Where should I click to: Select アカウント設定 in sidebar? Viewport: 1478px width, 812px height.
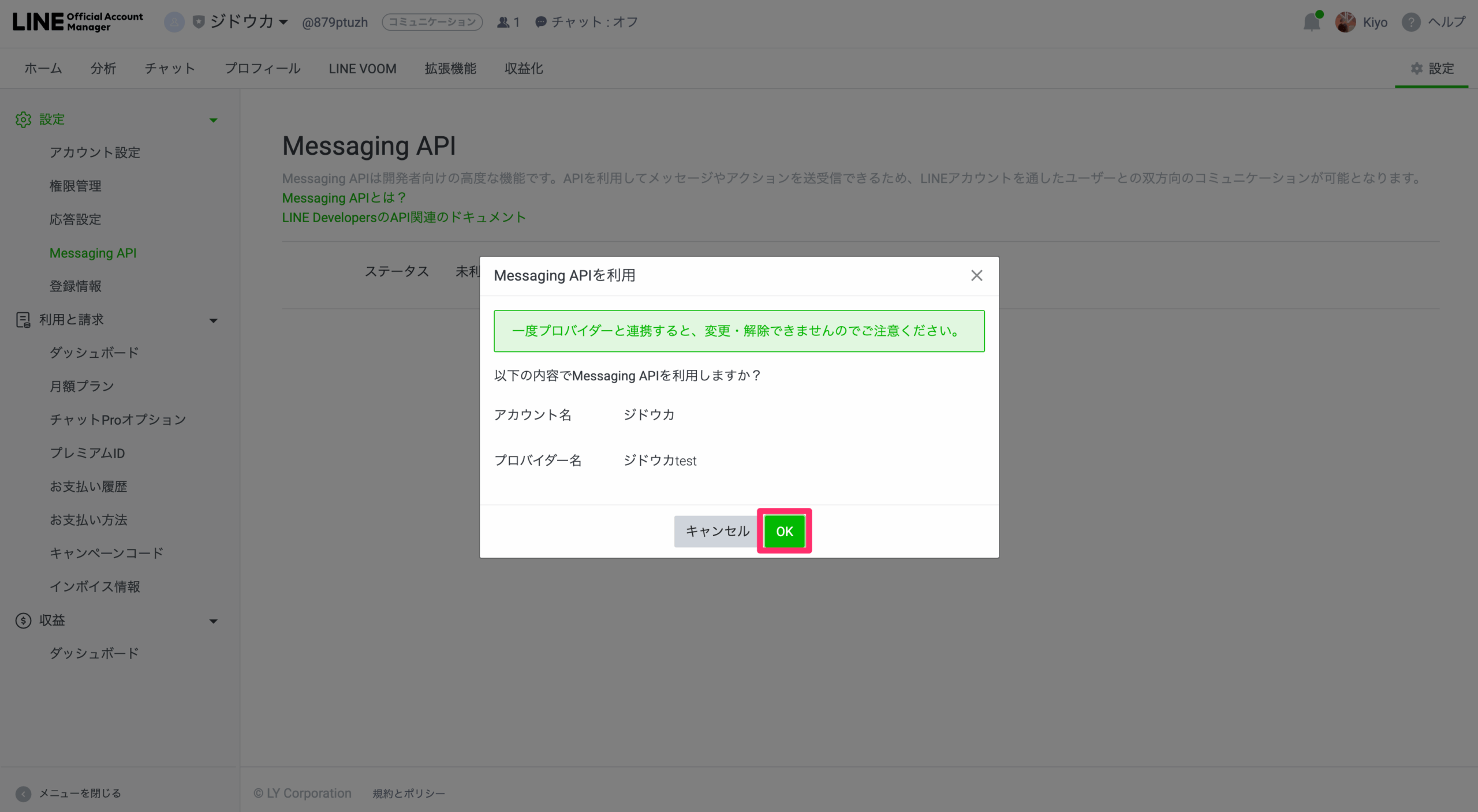95,152
